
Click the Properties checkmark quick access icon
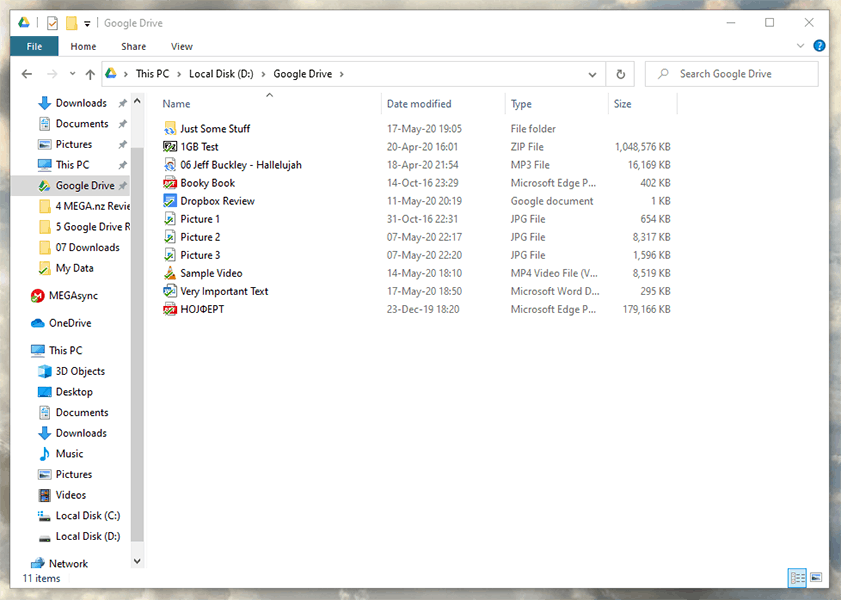pos(52,23)
